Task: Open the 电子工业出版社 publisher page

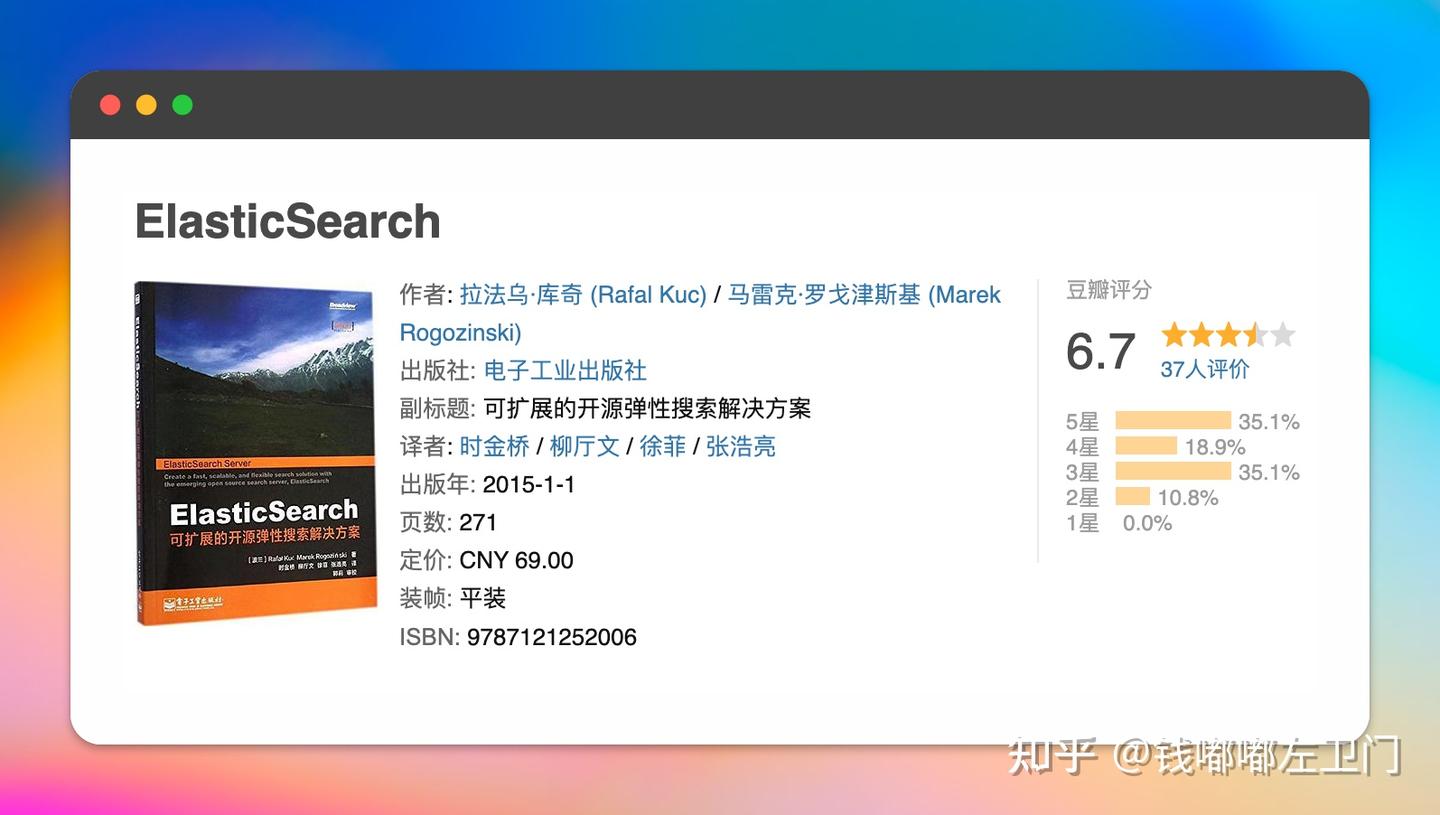Action: point(565,371)
